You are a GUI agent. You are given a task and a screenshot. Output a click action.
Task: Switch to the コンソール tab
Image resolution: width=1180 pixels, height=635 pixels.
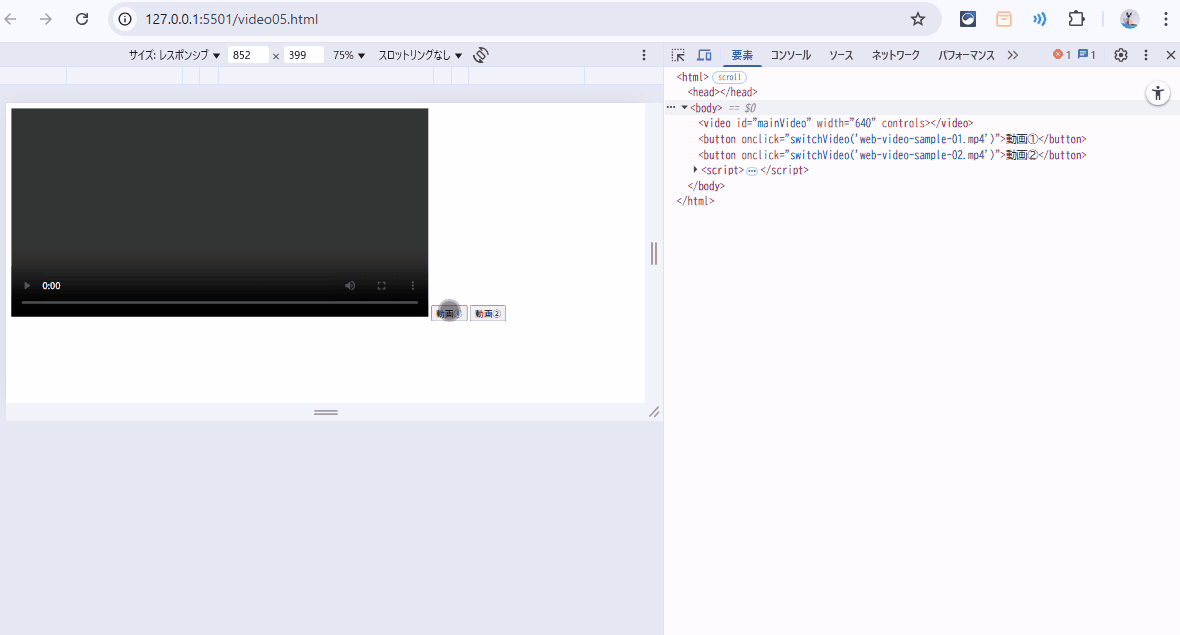[790, 56]
